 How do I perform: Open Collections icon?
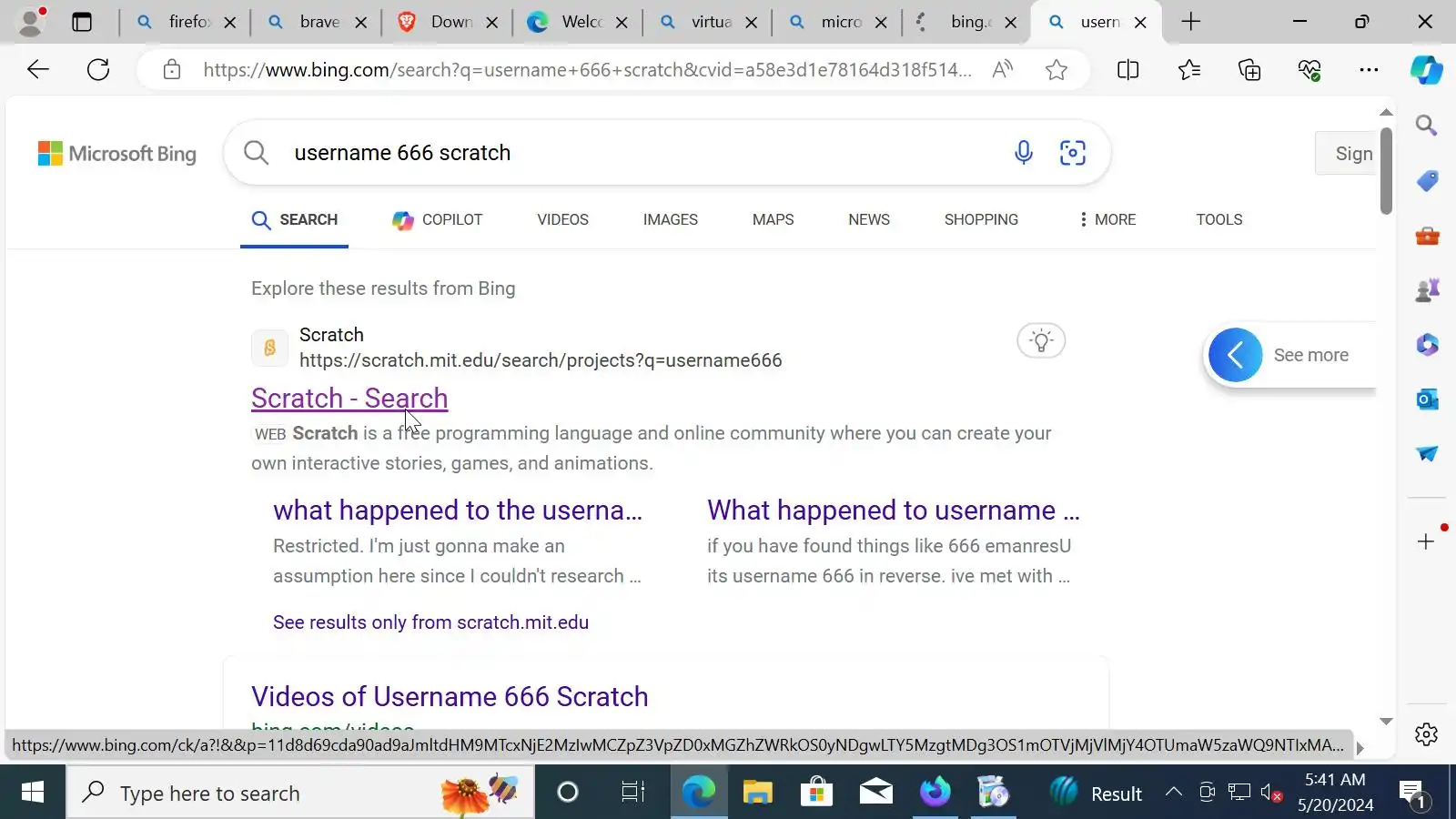coord(1249,69)
